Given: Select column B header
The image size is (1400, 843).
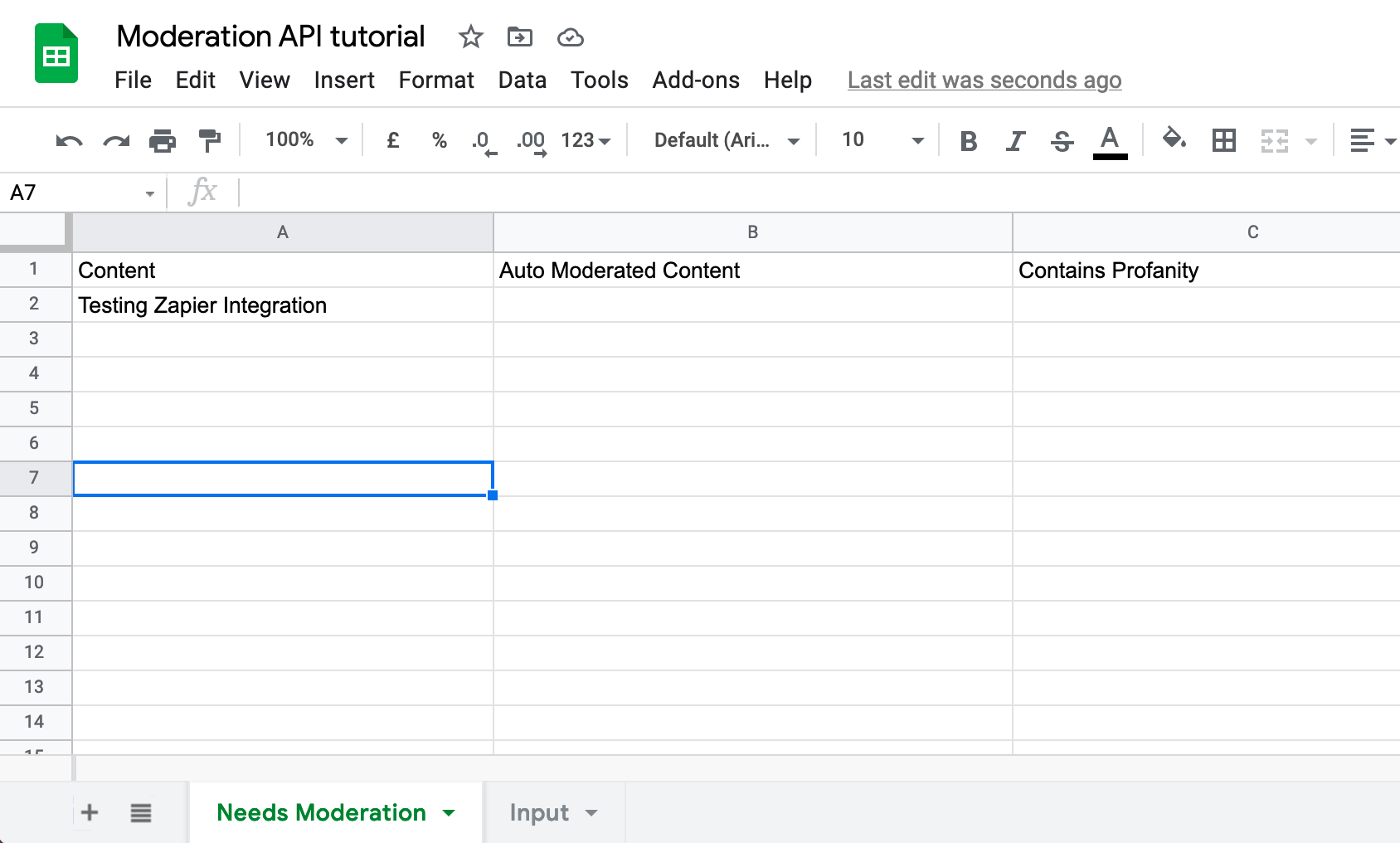Looking at the screenshot, I should [x=753, y=232].
